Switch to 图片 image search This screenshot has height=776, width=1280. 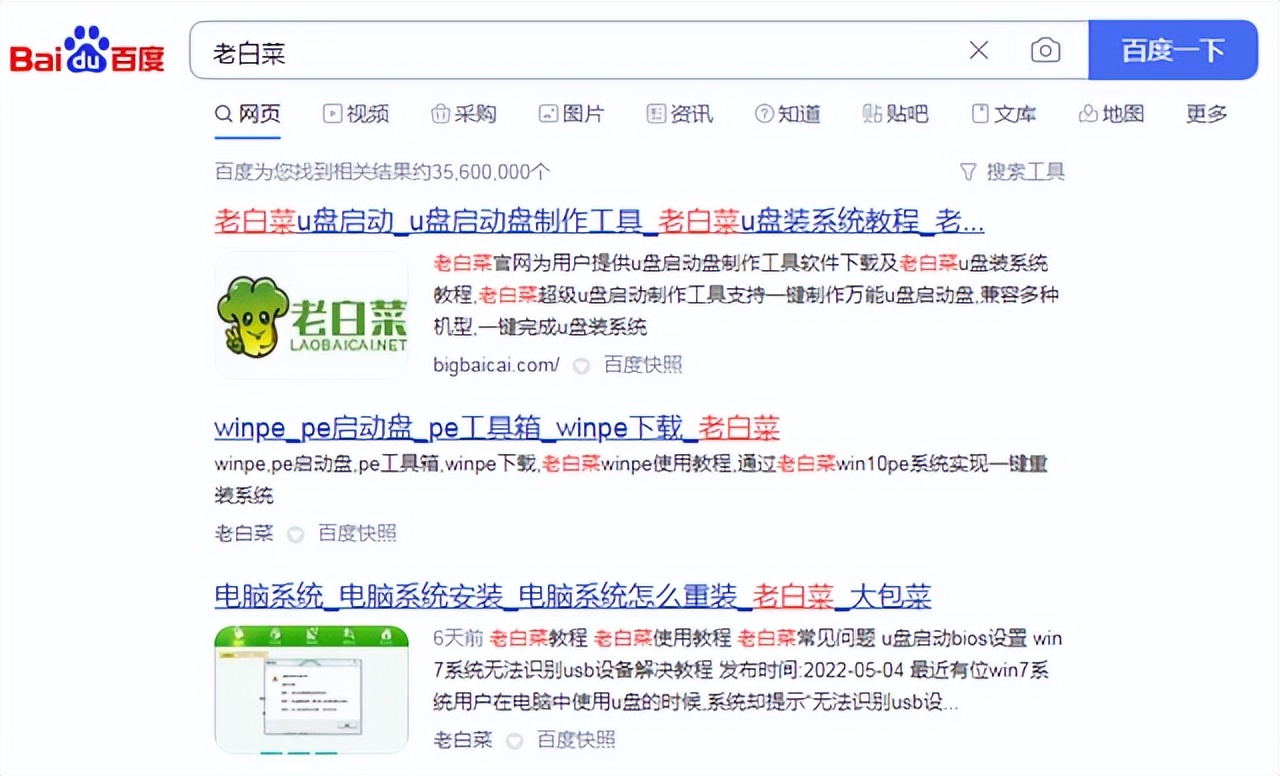(572, 113)
